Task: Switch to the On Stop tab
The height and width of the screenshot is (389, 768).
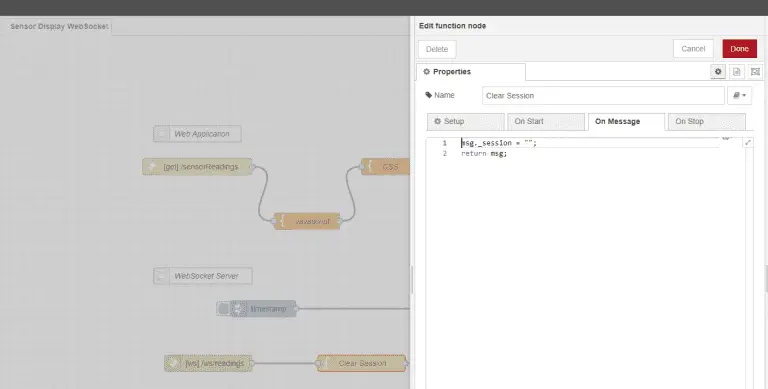Action: click(x=706, y=122)
